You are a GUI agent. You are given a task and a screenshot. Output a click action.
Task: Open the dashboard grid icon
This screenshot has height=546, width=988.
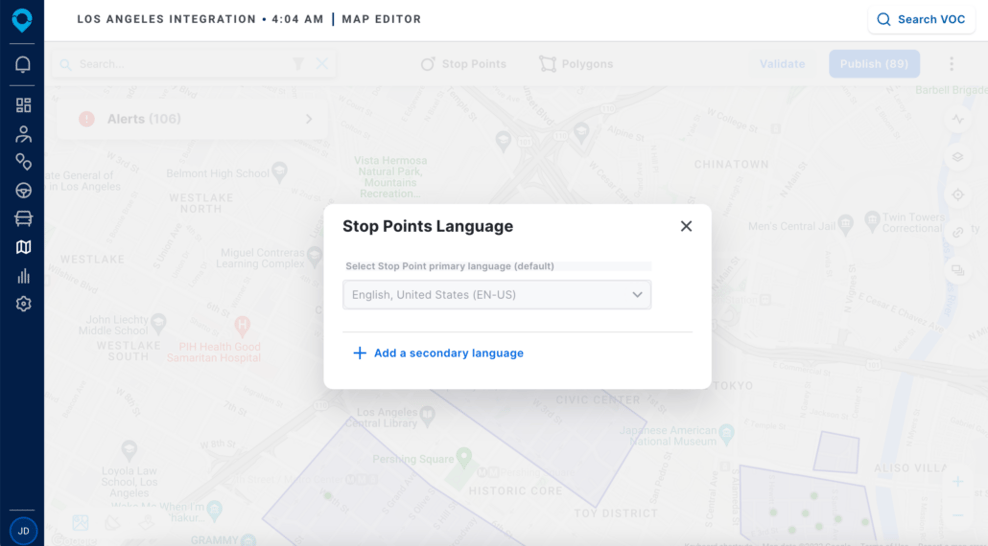tap(23, 105)
